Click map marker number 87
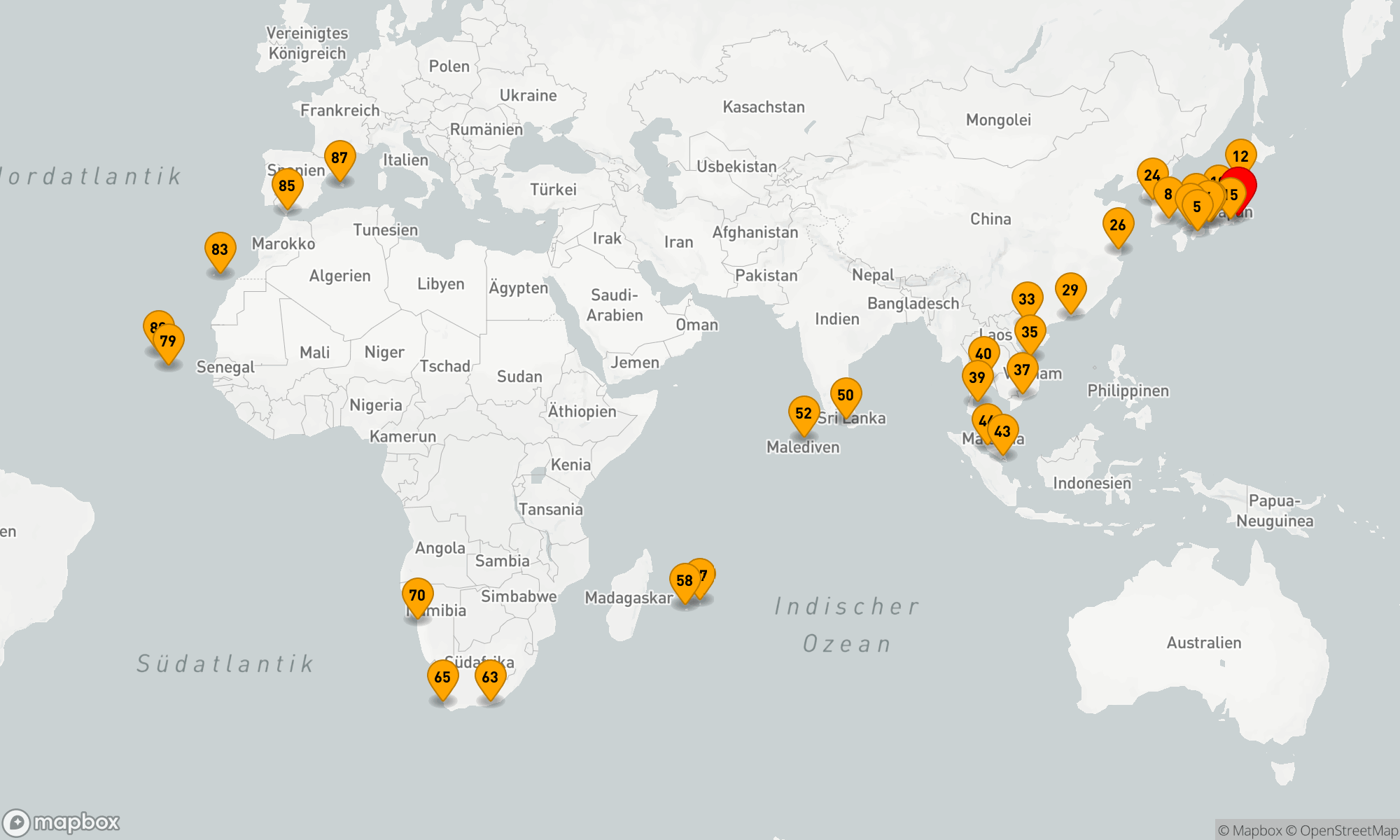Viewport: 1400px width, 840px height. tap(339, 159)
